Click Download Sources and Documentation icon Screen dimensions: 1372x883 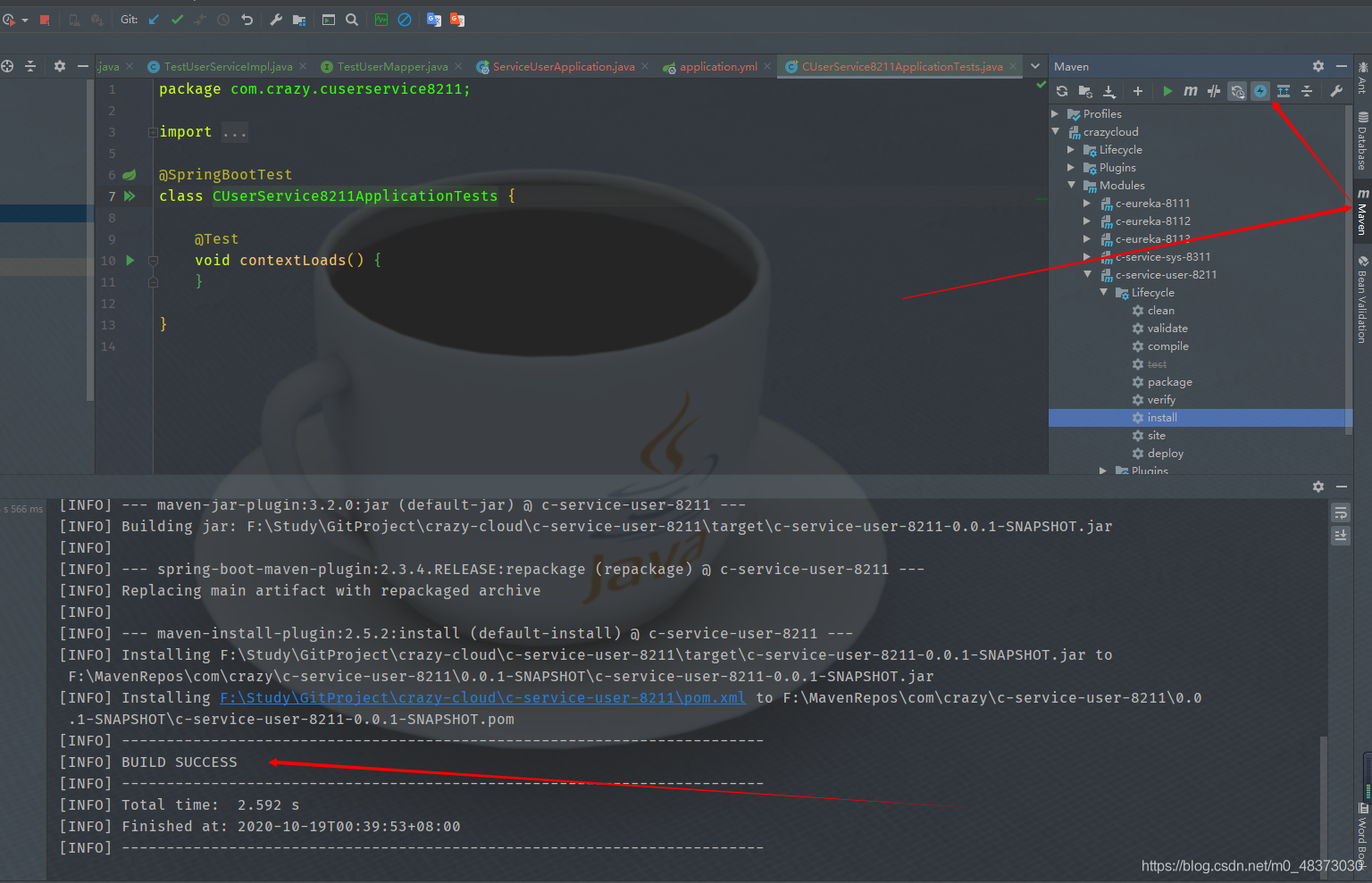click(x=1109, y=91)
